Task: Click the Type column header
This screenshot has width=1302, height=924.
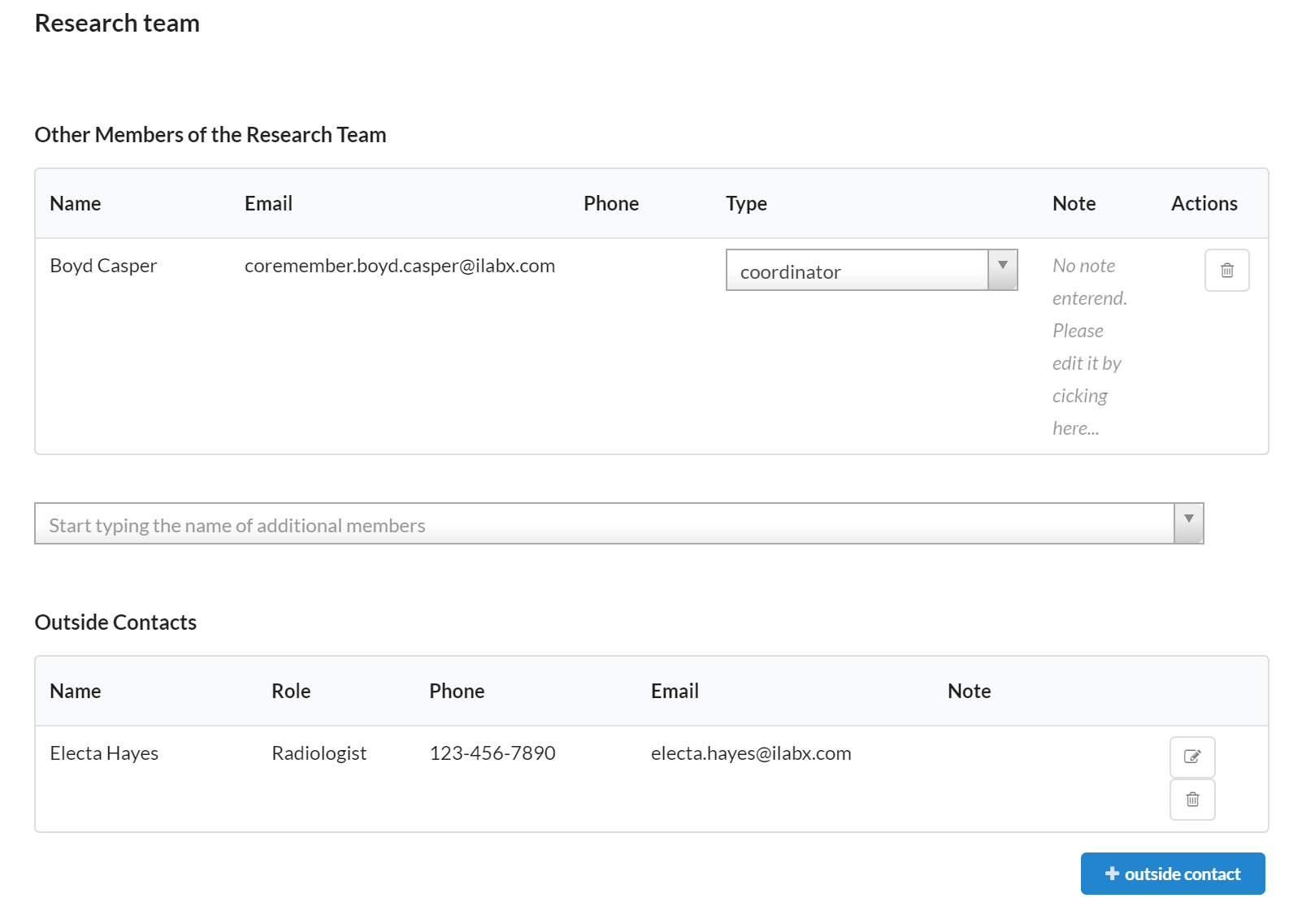Action: pyautogui.click(x=746, y=204)
